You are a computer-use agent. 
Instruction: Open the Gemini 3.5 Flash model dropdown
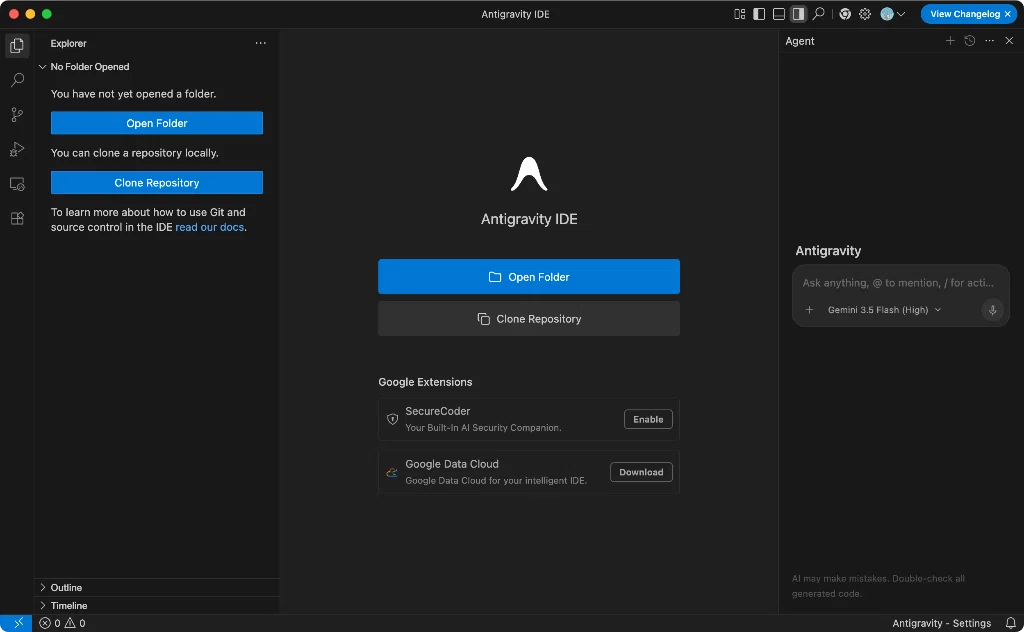[x=884, y=310]
